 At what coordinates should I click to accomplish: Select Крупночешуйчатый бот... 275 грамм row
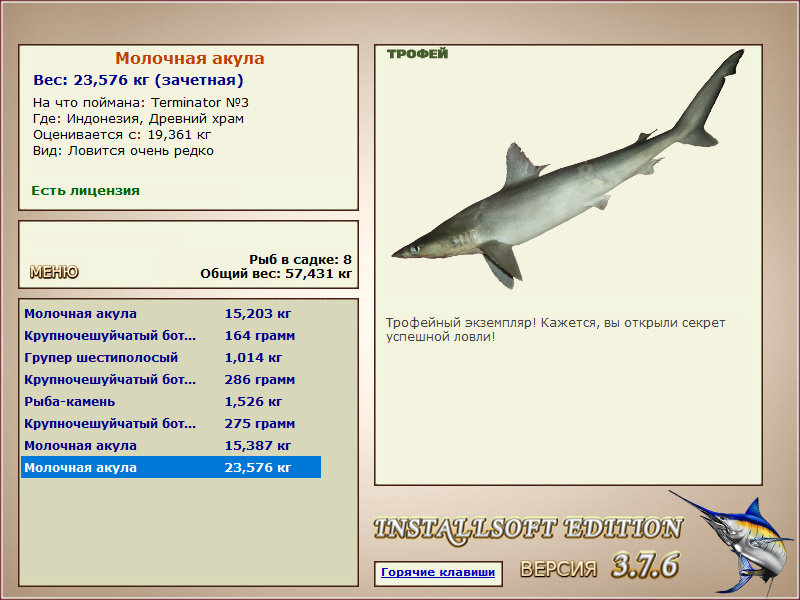(x=171, y=423)
